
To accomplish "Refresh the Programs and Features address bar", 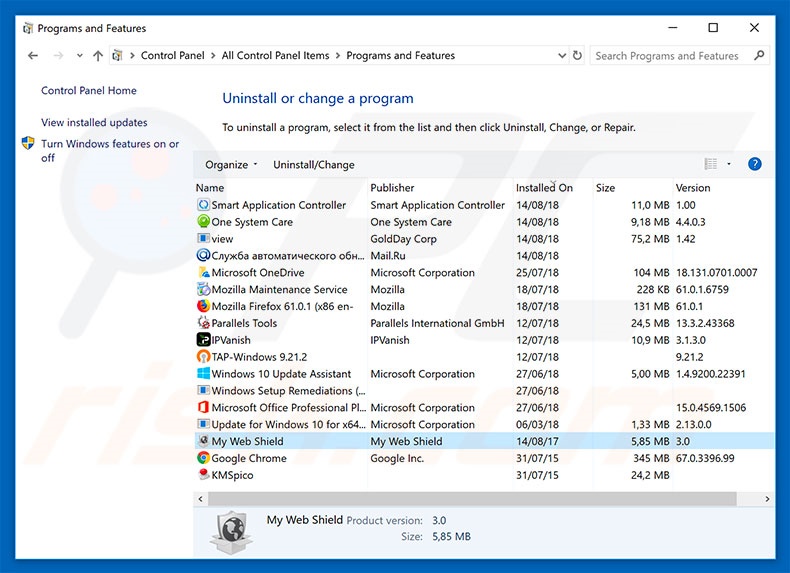I will pyautogui.click(x=577, y=55).
